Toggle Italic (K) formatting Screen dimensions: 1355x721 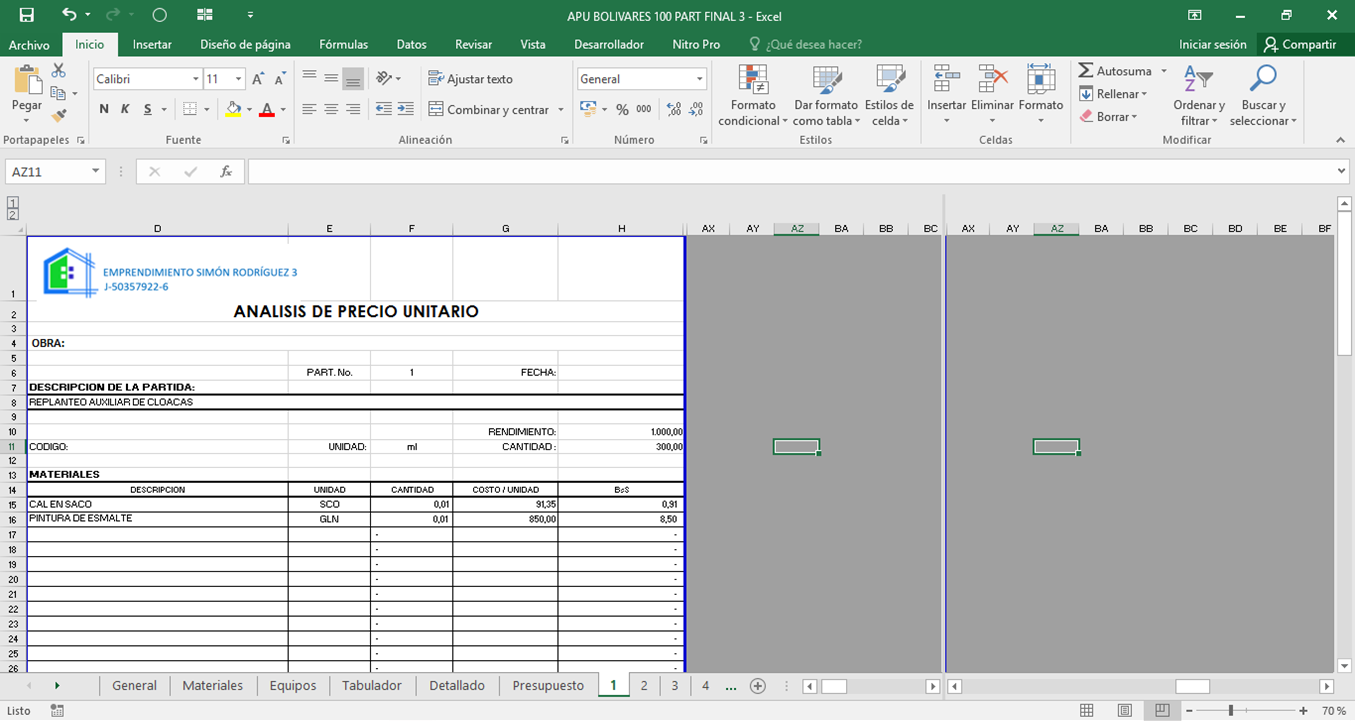[x=125, y=109]
